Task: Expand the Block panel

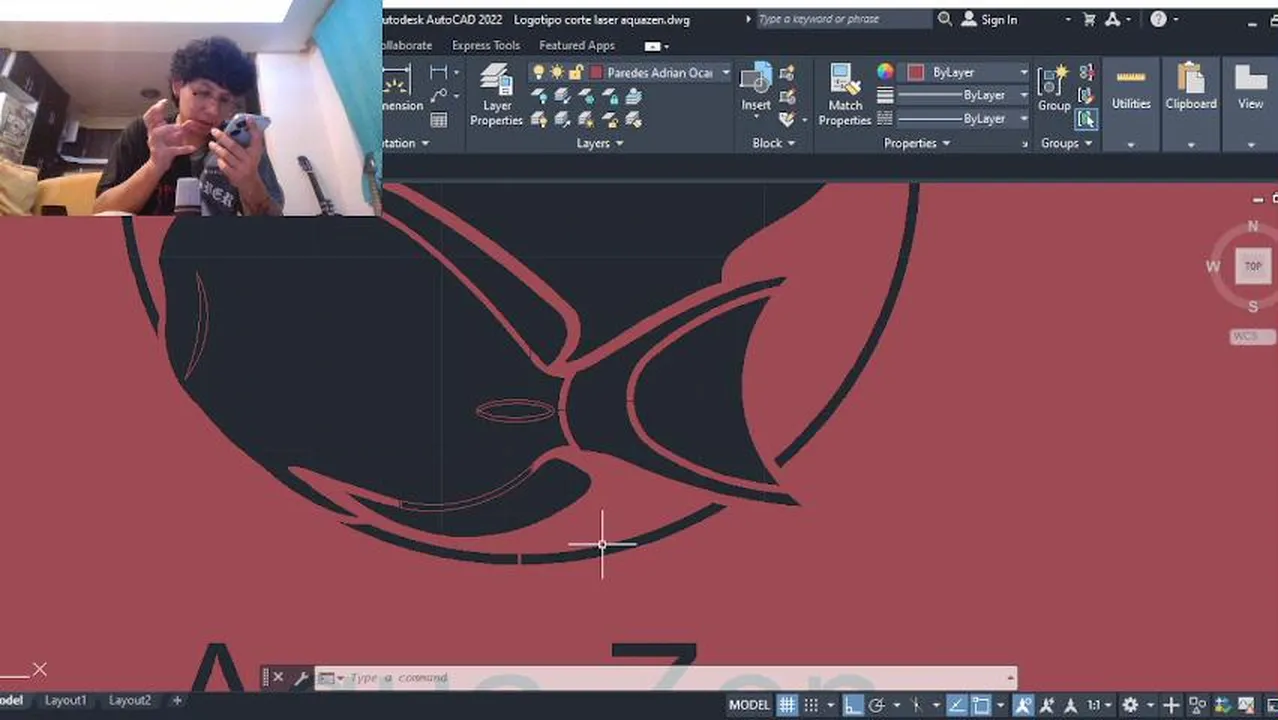Action: pyautogui.click(x=774, y=143)
